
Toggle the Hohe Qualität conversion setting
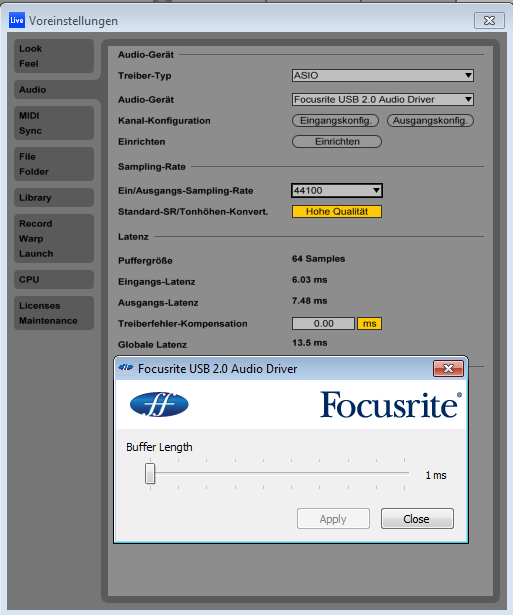point(337,212)
